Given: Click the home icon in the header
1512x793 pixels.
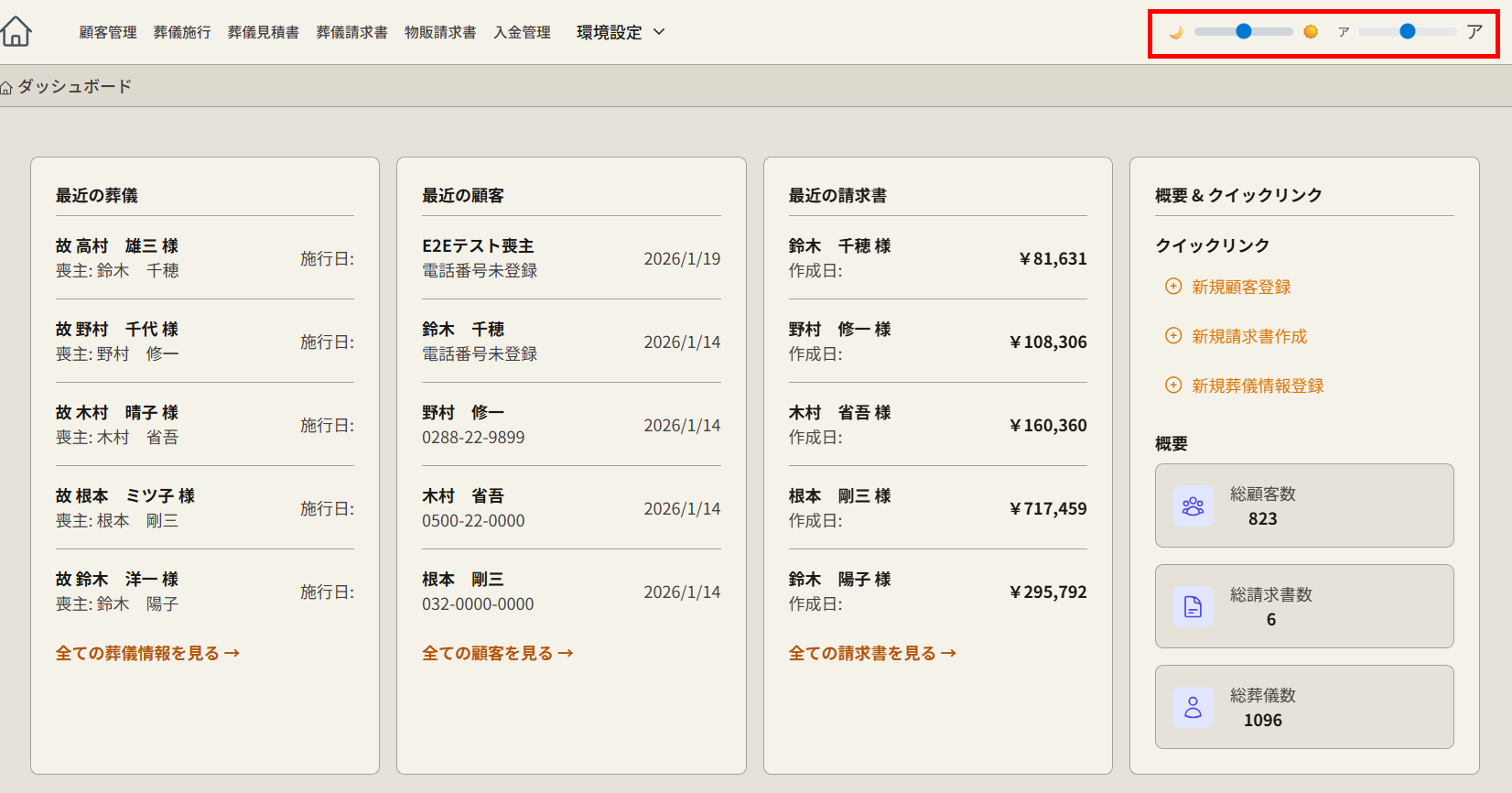Looking at the screenshot, I should pyautogui.click(x=16, y=32).
